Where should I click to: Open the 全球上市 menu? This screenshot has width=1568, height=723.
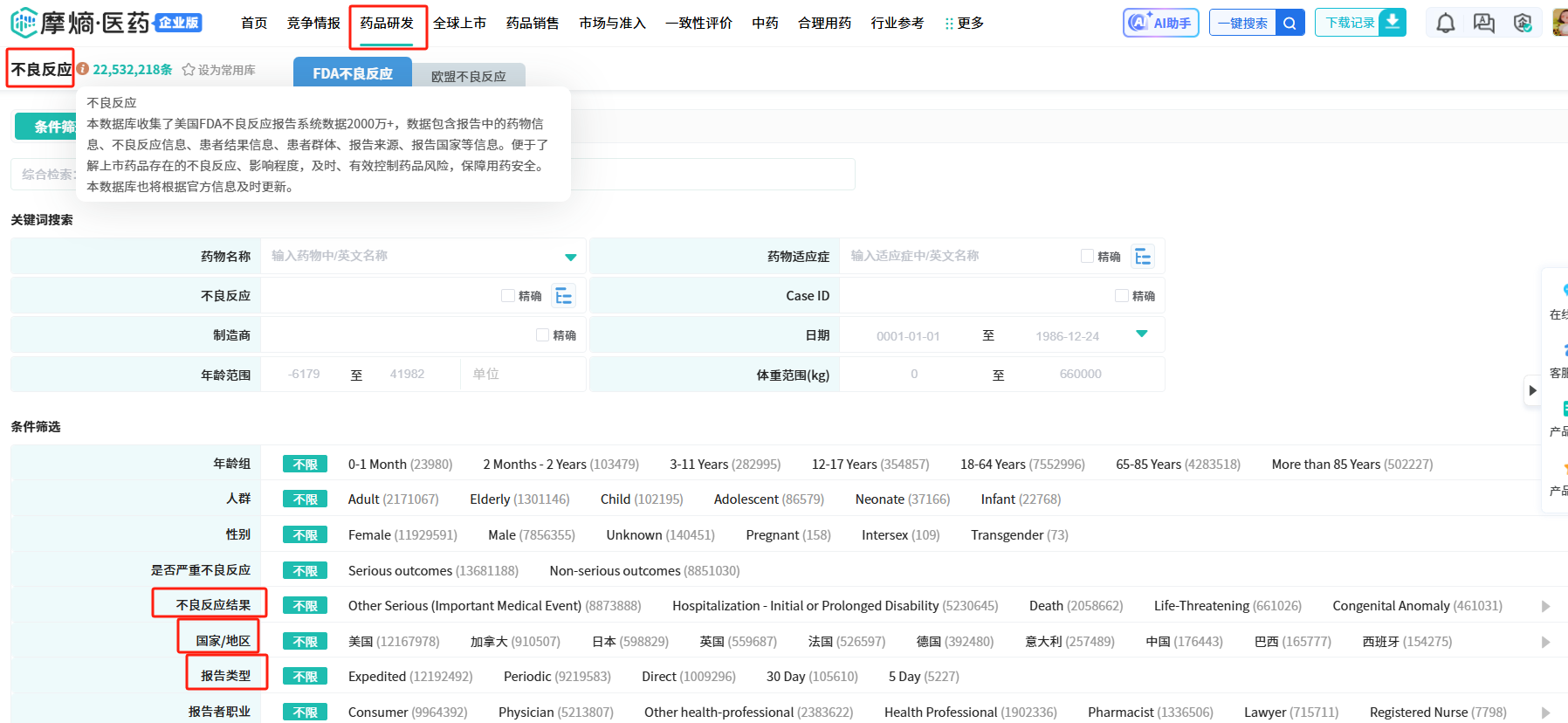459,23
